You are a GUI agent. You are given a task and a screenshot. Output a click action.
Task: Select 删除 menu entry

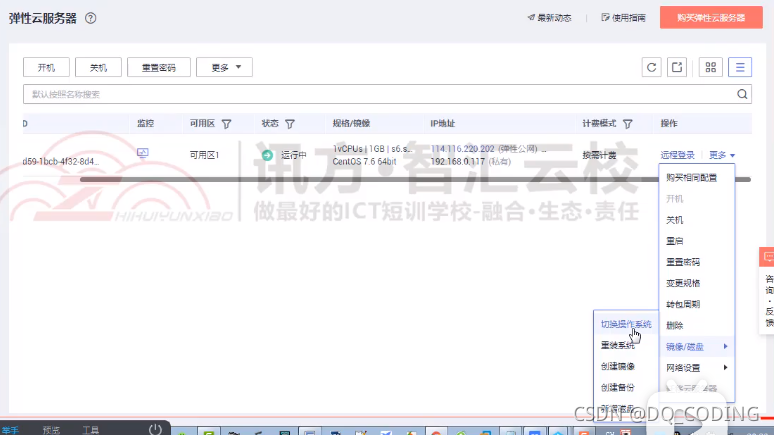click(674, 326)
